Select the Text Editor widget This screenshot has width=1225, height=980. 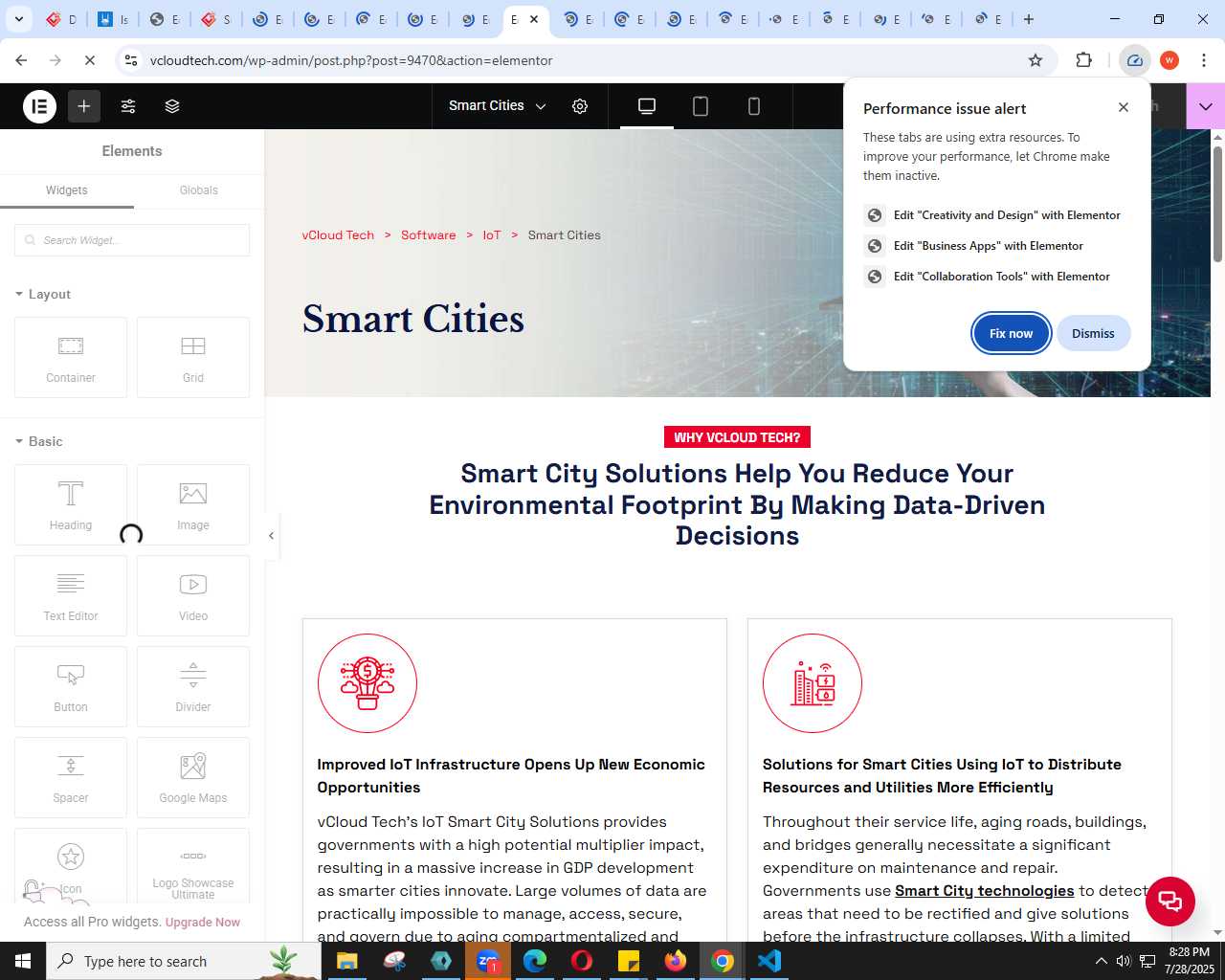pyautogui.click(x=71, y=596)
